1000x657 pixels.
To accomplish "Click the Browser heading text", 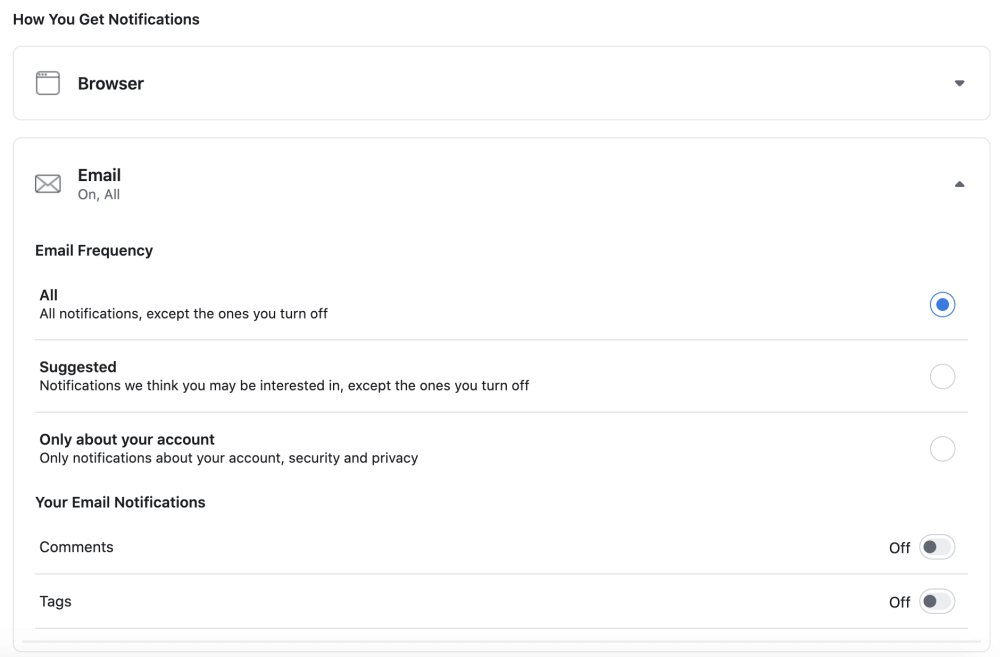I will tap(111, 84).
